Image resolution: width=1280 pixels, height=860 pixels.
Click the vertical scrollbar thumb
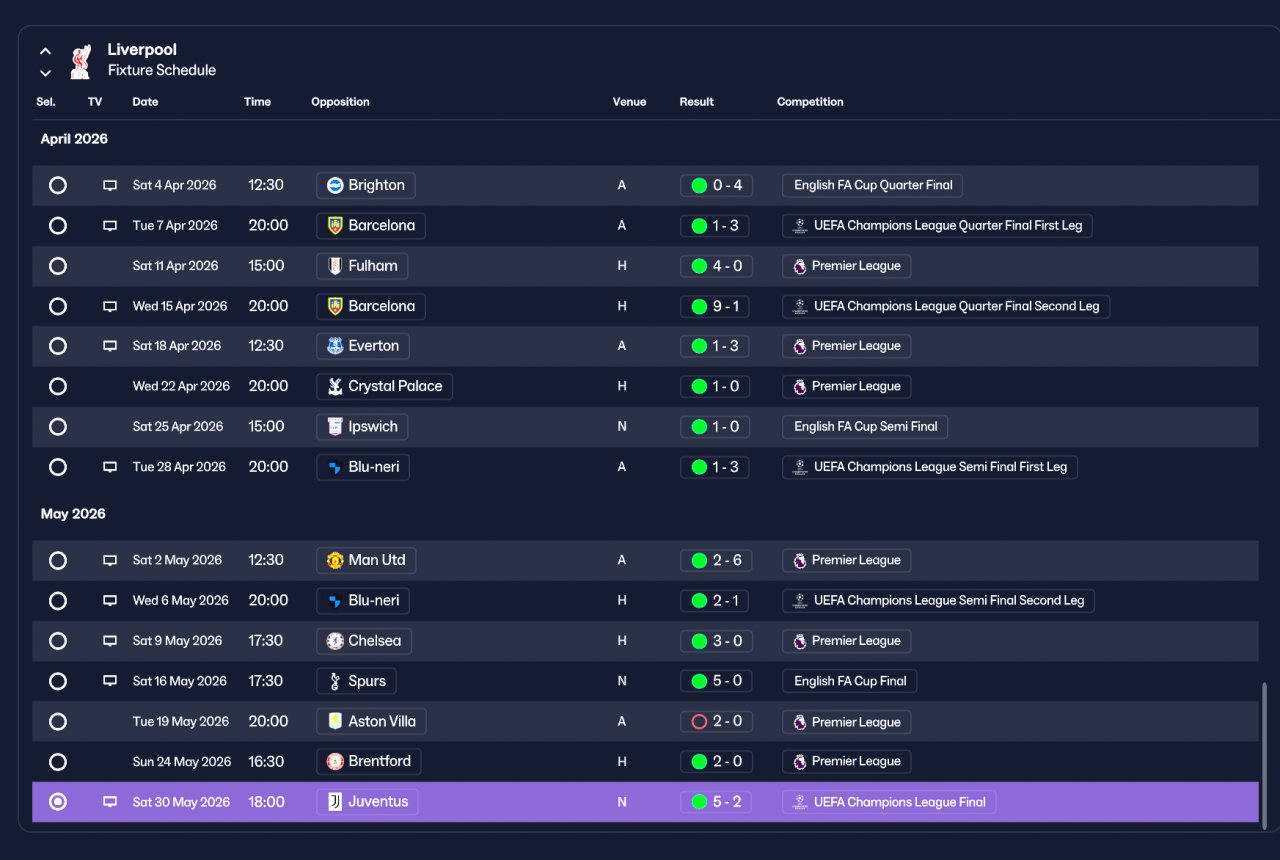click(1265, 752)
